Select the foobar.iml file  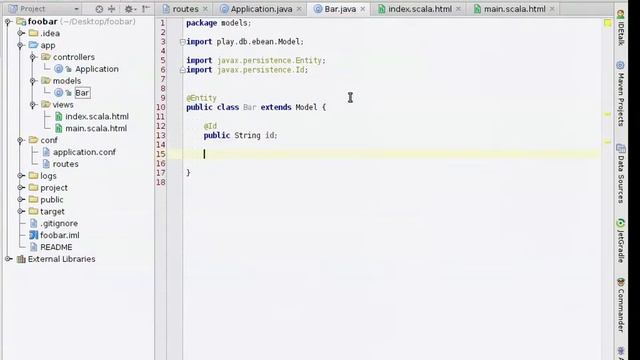[60, 235]
